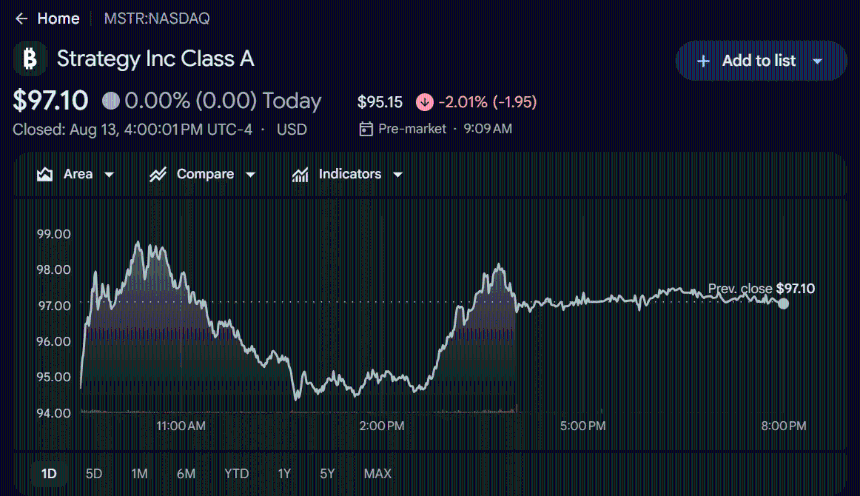Click the calendar icon beside Pre-market
860x496 pixels.
(366, 129)
